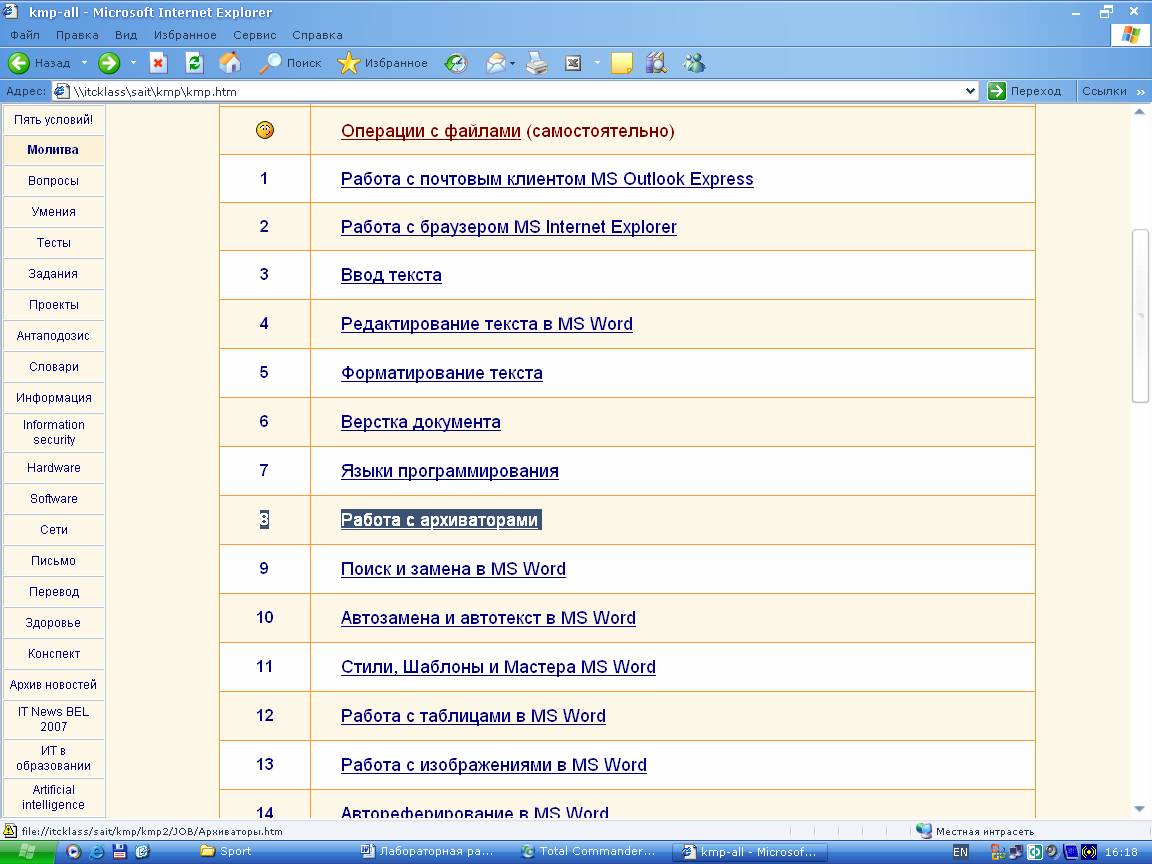Click the Refresh page icon
The width and height of the screenshot is (1152, 864).
pos(194,63)
